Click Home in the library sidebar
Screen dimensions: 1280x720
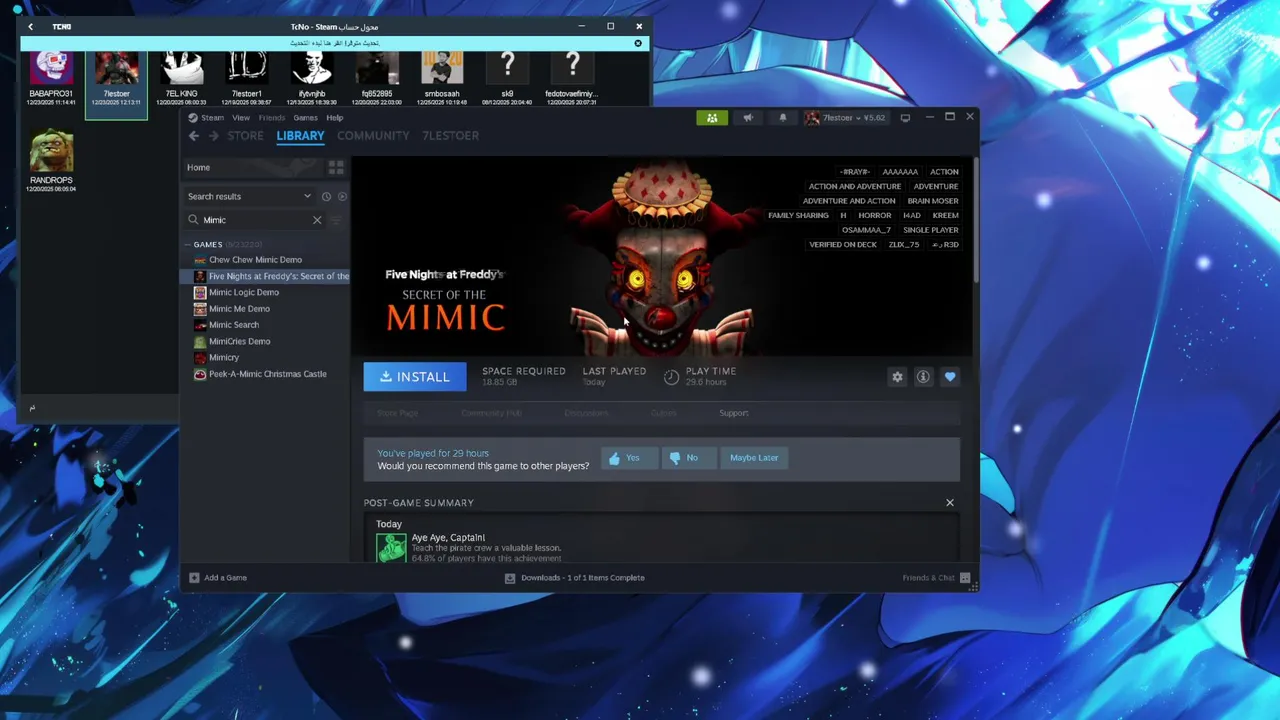point(198,167)
